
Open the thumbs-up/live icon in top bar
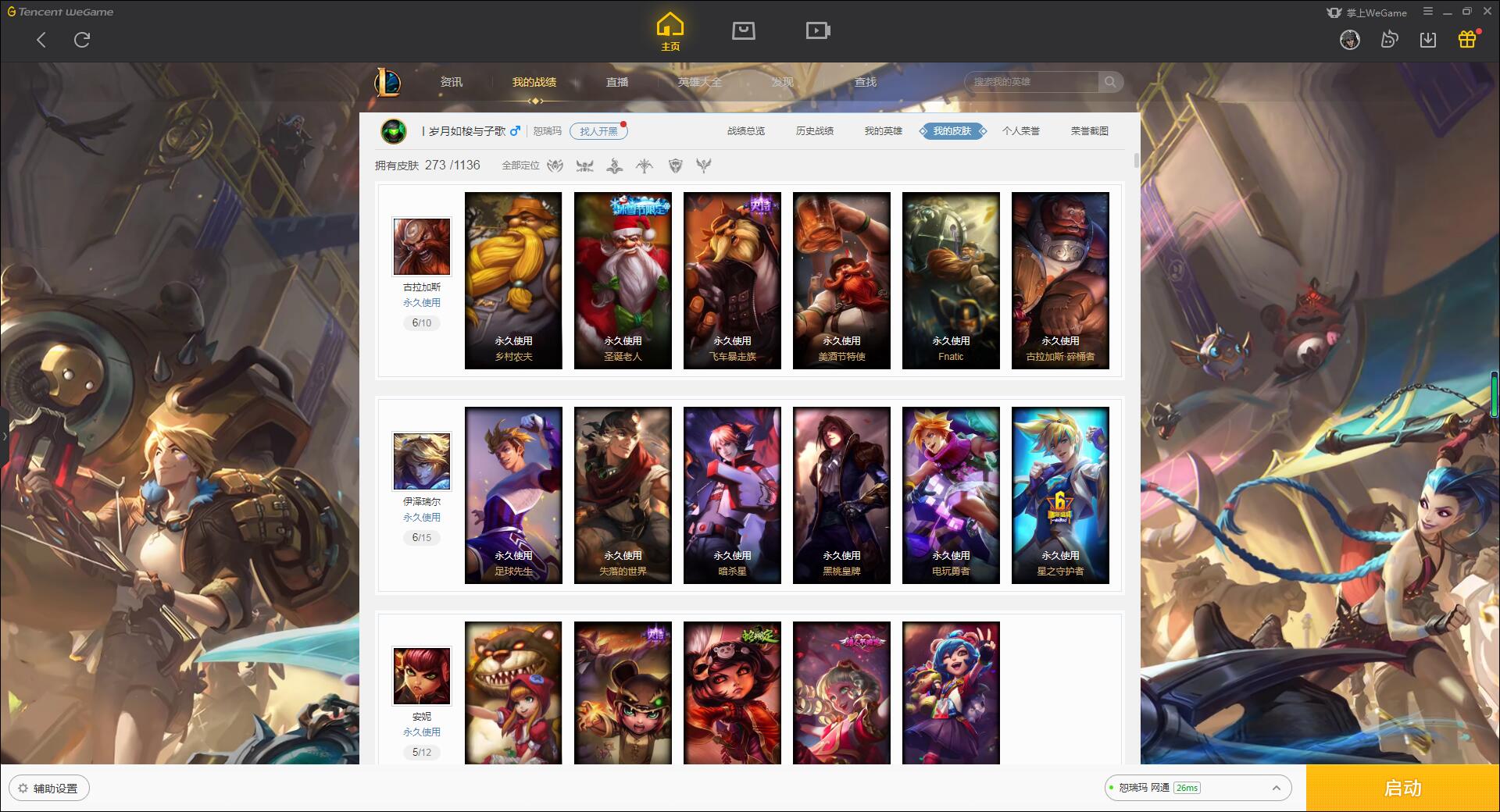(x=1389, y=40)
